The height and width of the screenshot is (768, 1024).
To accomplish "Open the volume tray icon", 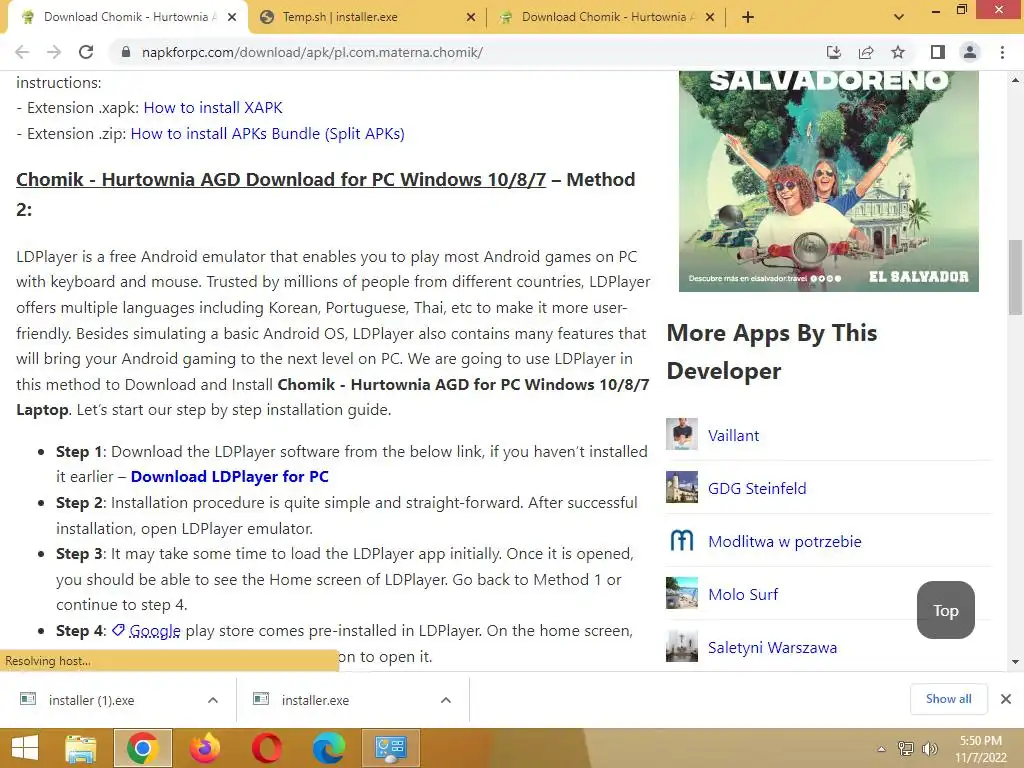I will pos(929,749).
